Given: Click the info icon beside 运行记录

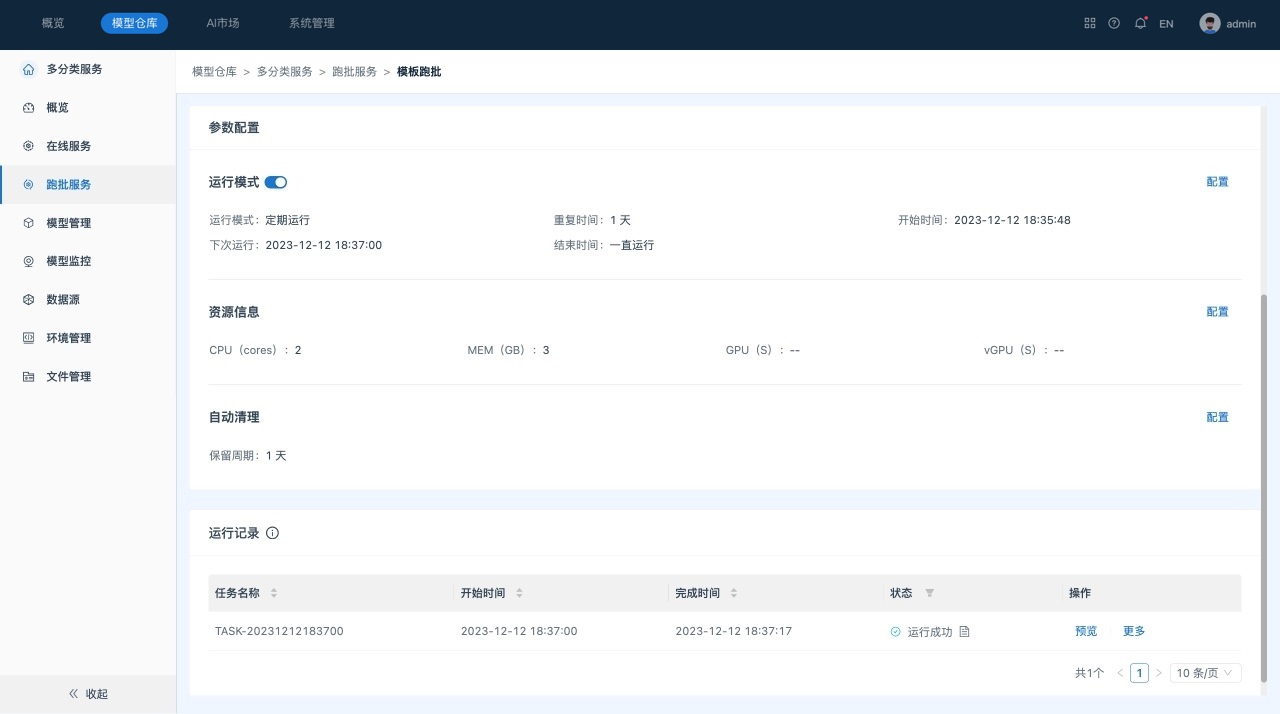Looking at the screenshot, I should click(x=272, y=533).
